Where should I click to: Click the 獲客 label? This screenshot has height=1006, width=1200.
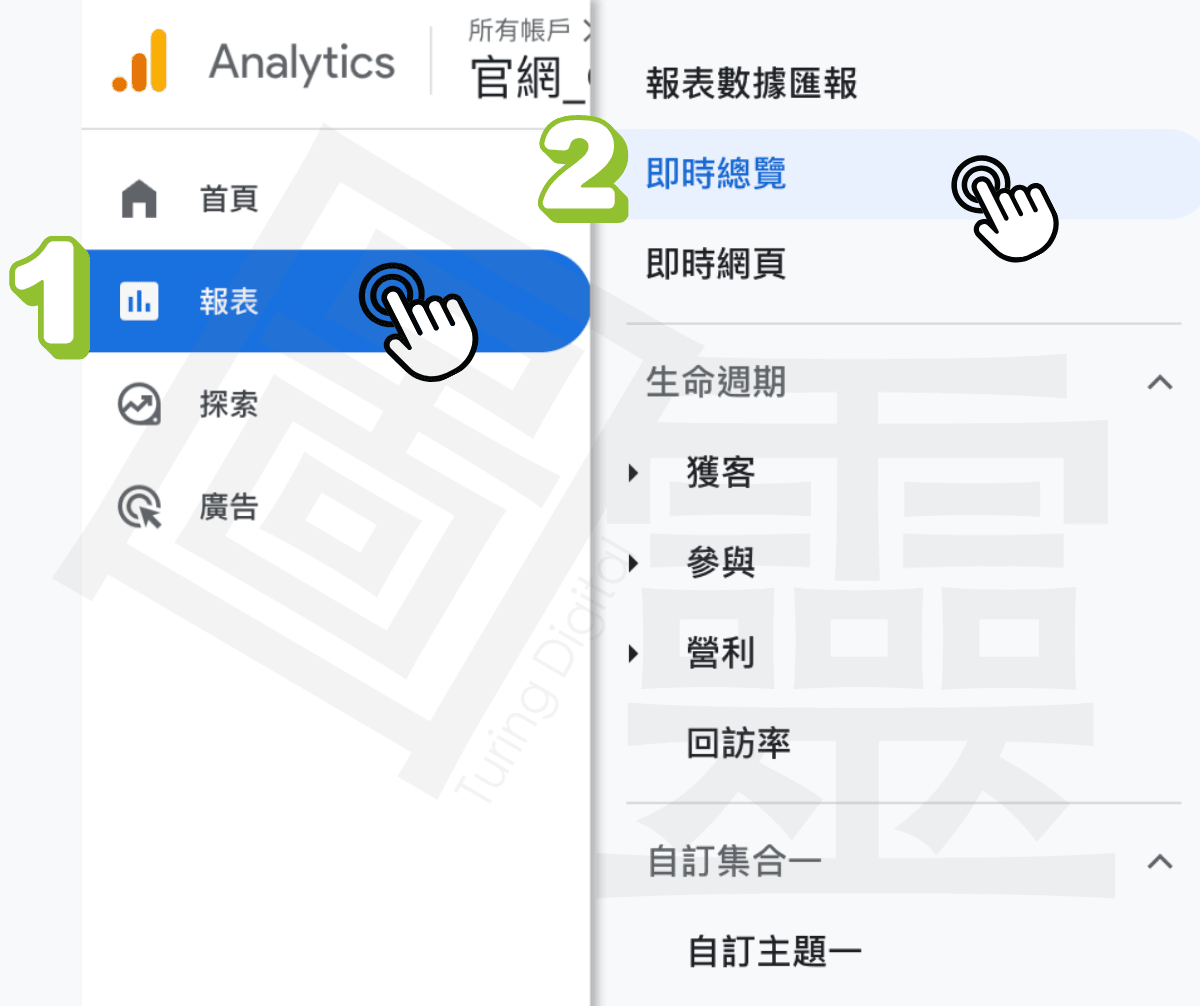[721, 472]
